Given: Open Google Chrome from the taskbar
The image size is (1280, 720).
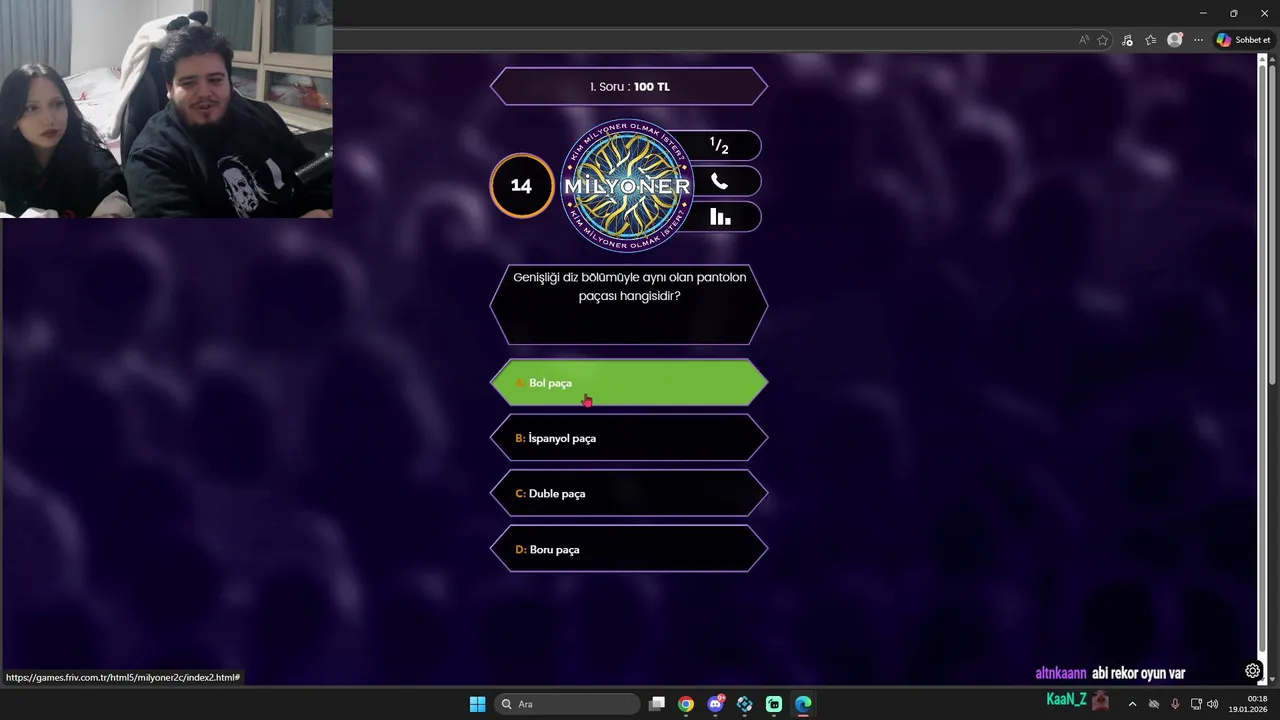Looking at the screenshot, I should pos(686,704).
